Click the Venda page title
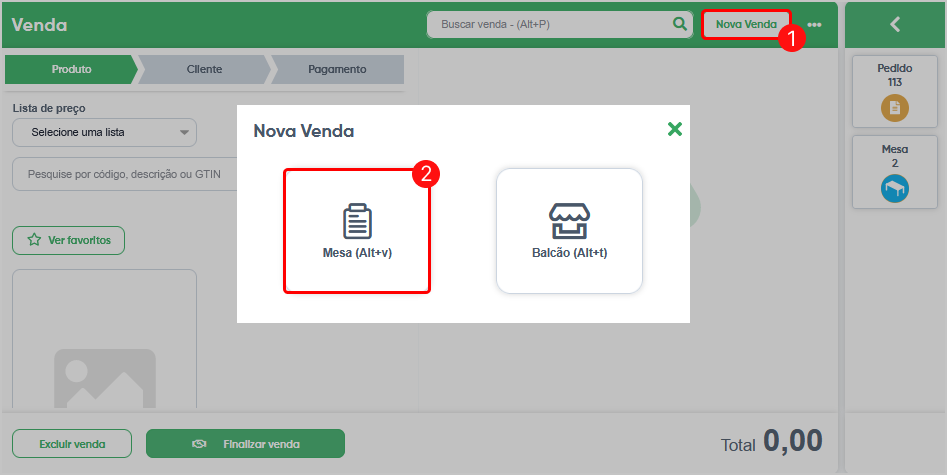Viewport: 947px width, 475px height. [x=39, y=25]
